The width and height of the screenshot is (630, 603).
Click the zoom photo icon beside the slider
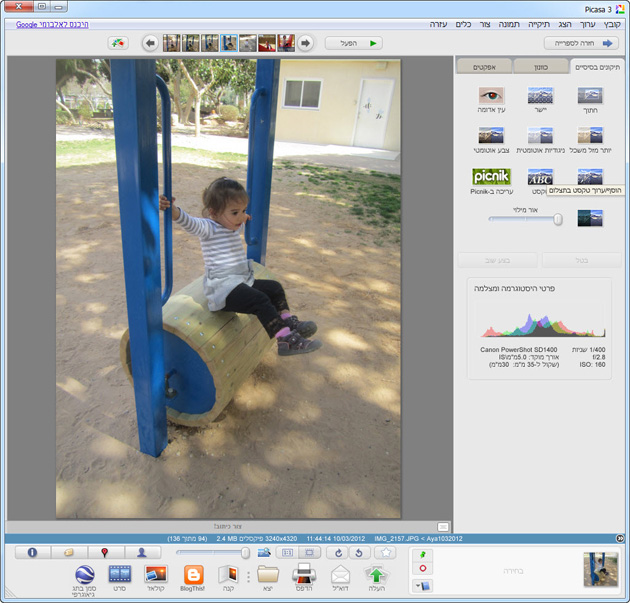coord(264,553)
